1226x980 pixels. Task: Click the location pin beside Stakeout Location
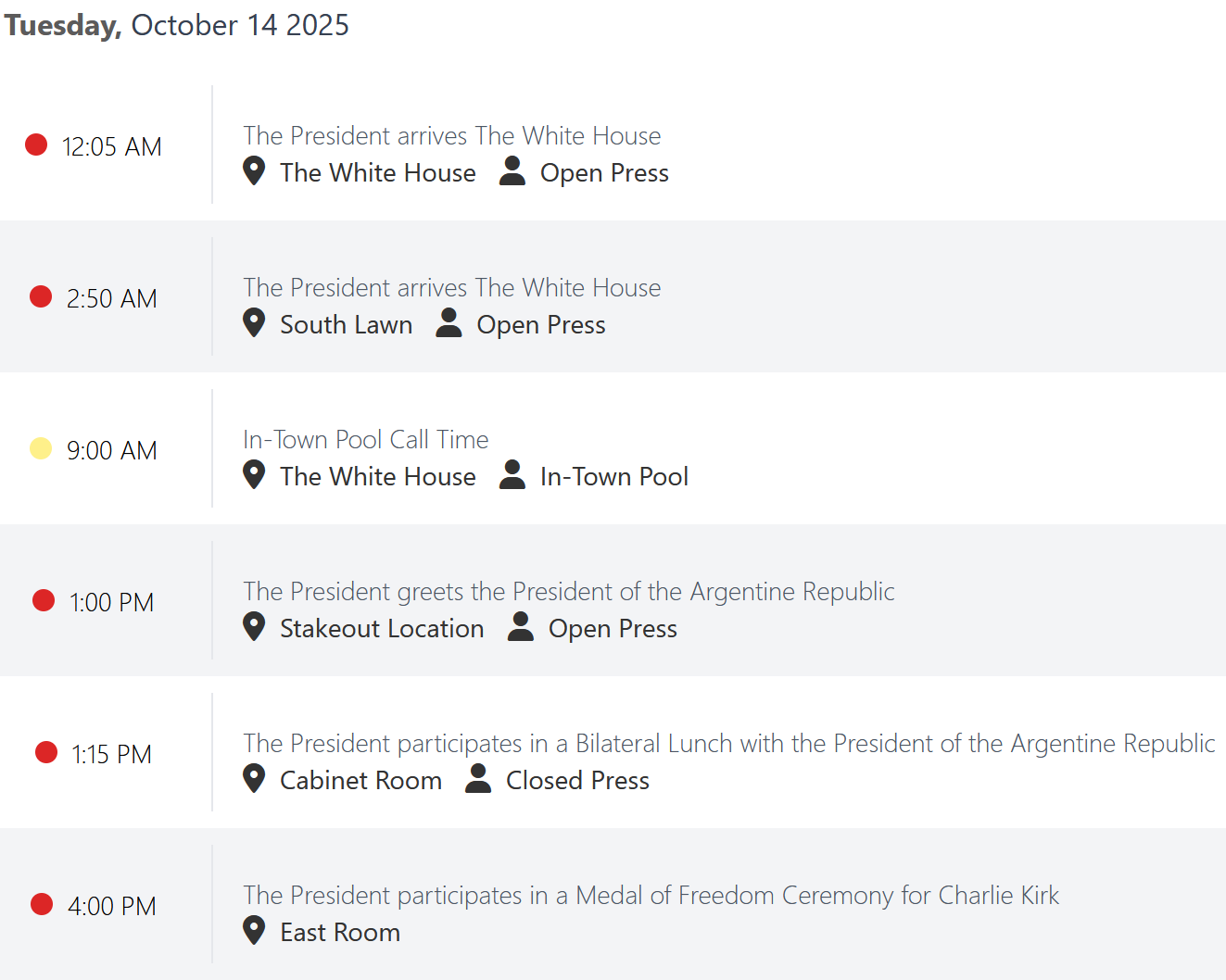pyautogui.click(x=254, y=627)
